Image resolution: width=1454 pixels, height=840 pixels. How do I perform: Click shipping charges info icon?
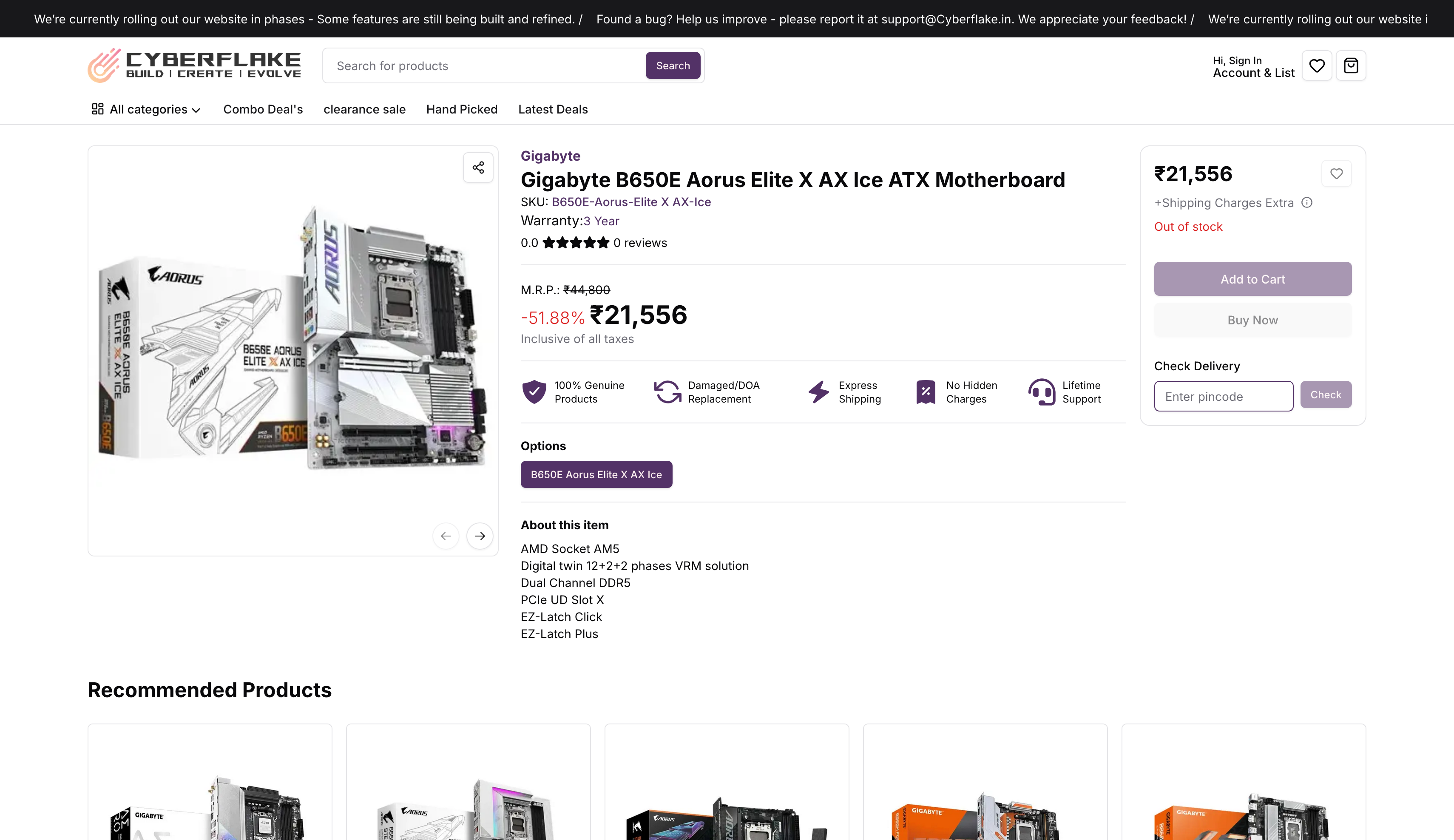pyautogui.click(x=1307, y=202)
